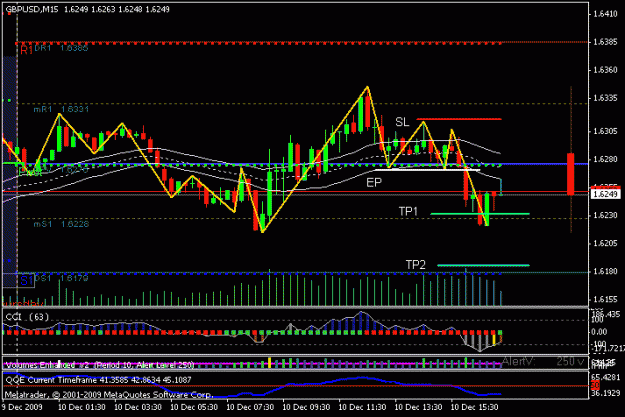Click the 1.6305 price axis value
Image resolution: width=625 pixels, height=417 pixels.
[x=605, y=131]
